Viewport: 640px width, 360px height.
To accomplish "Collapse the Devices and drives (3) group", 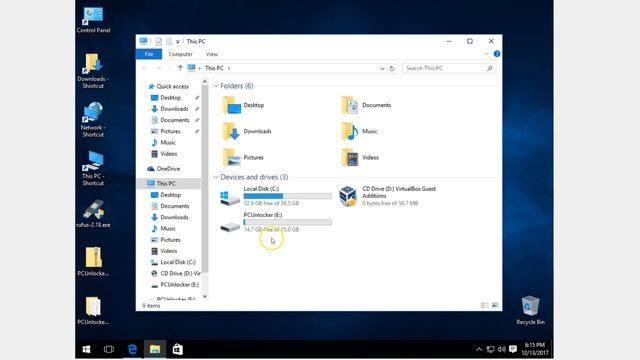I will pos(216,177).
